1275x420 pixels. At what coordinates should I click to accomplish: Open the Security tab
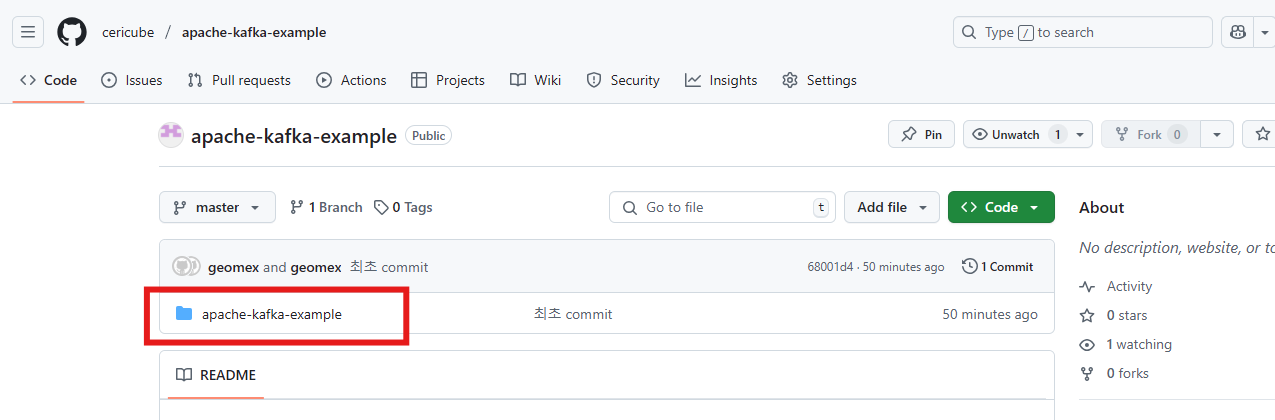pyautogui.click(x=623, y=80)
